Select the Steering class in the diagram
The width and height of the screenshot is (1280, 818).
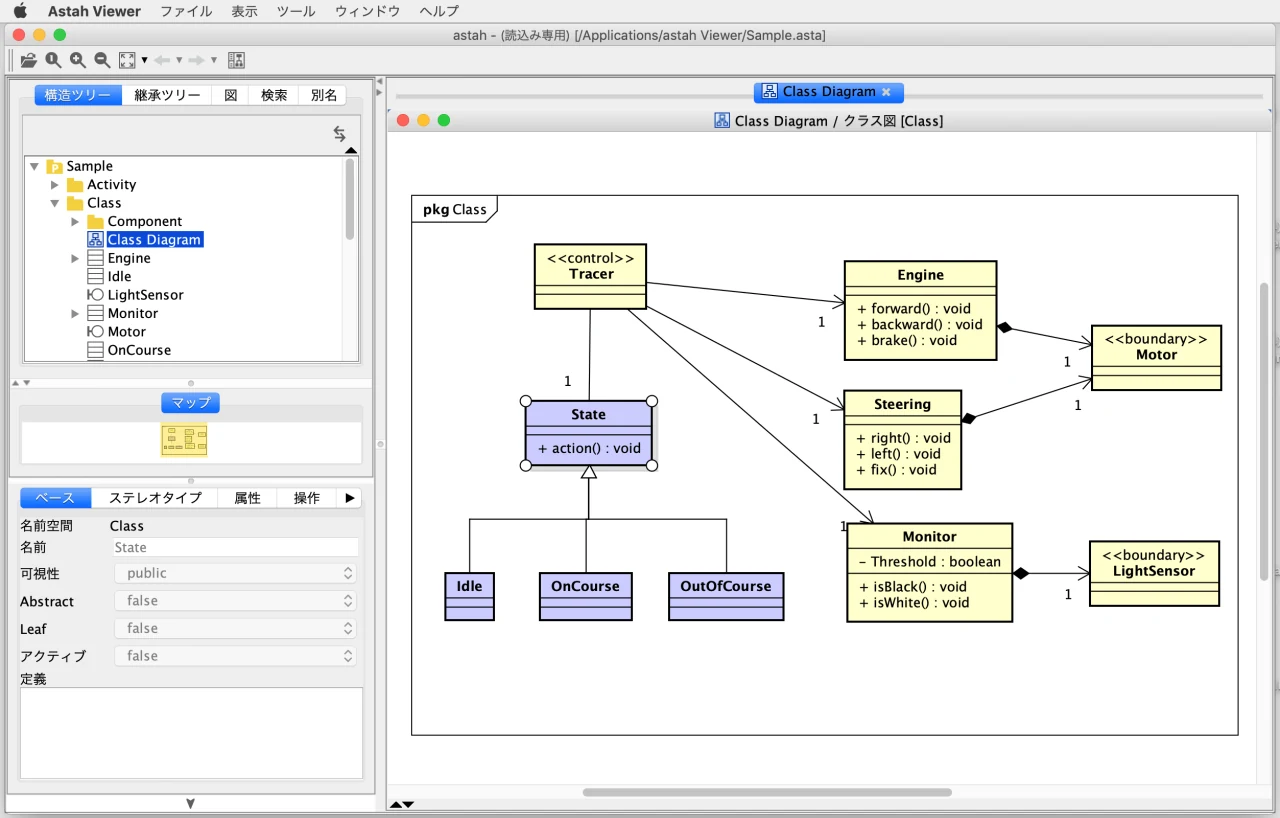[x=902, y=440]
